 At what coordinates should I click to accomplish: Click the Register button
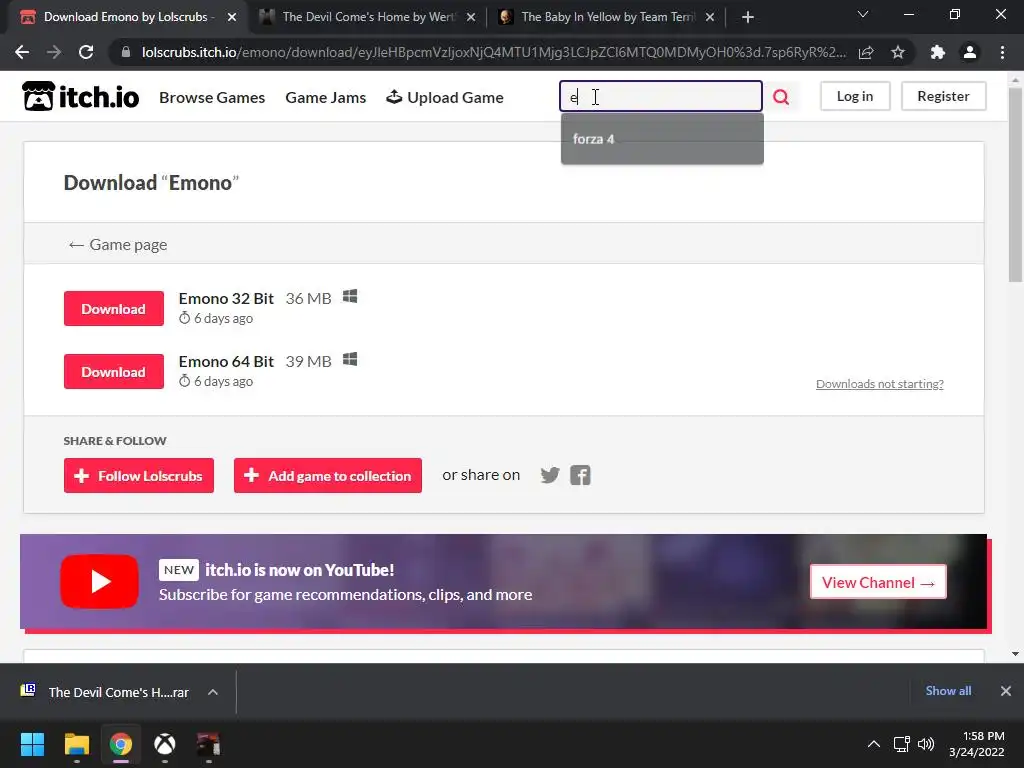[x=943, y=96]
